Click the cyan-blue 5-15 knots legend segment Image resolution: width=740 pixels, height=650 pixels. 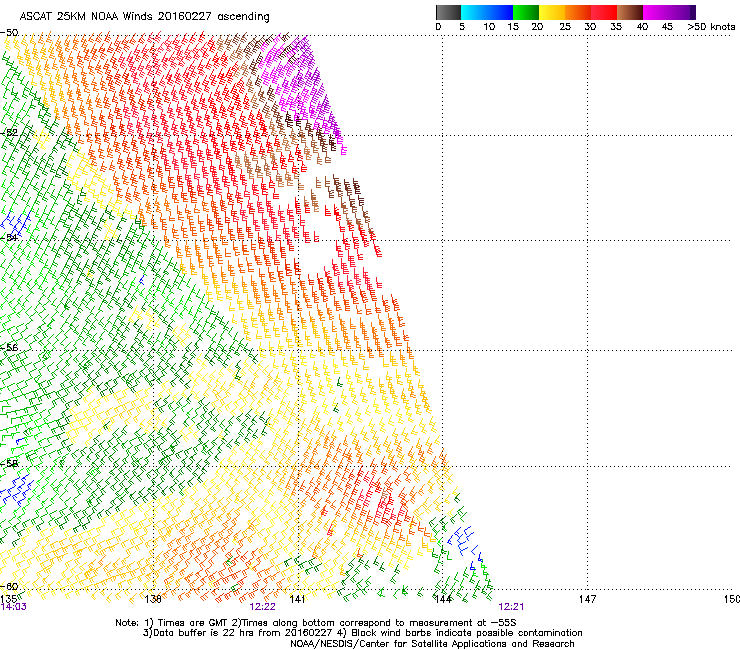pos(487,12)
